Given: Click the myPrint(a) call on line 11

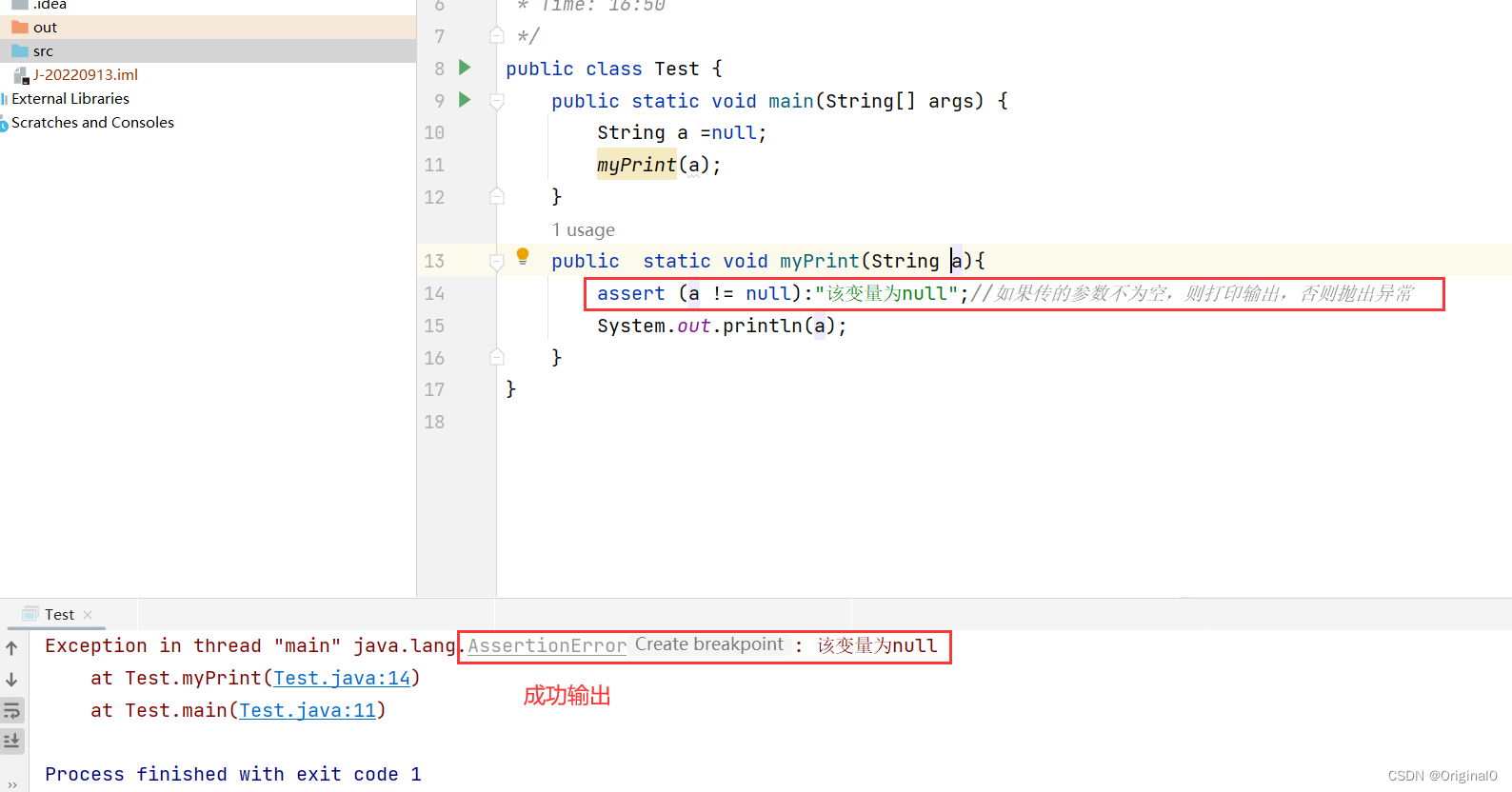Looking at the screenshot, I should point(659,165).
